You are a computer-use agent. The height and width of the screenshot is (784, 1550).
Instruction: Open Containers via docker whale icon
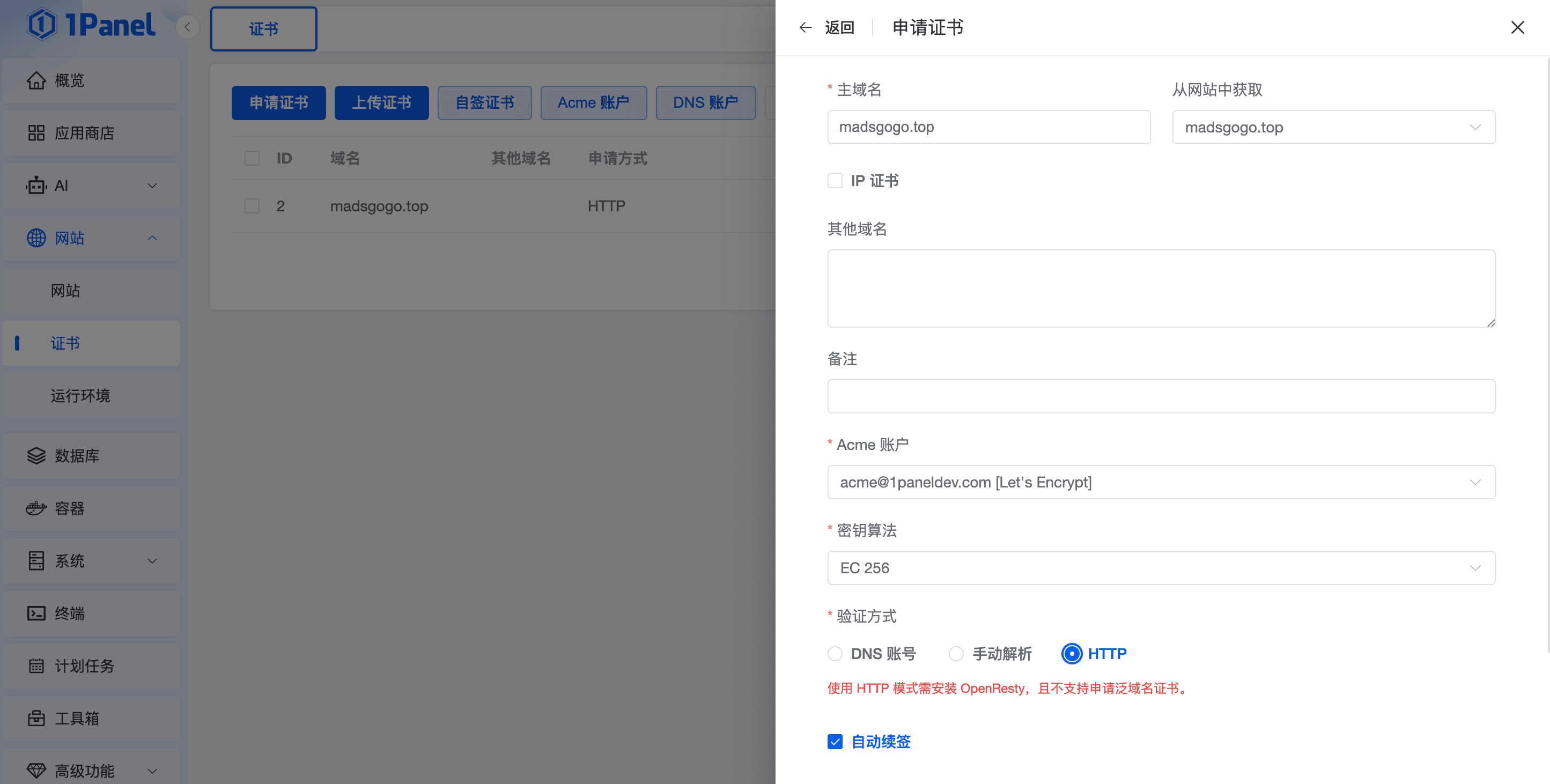tap(36, 508)
